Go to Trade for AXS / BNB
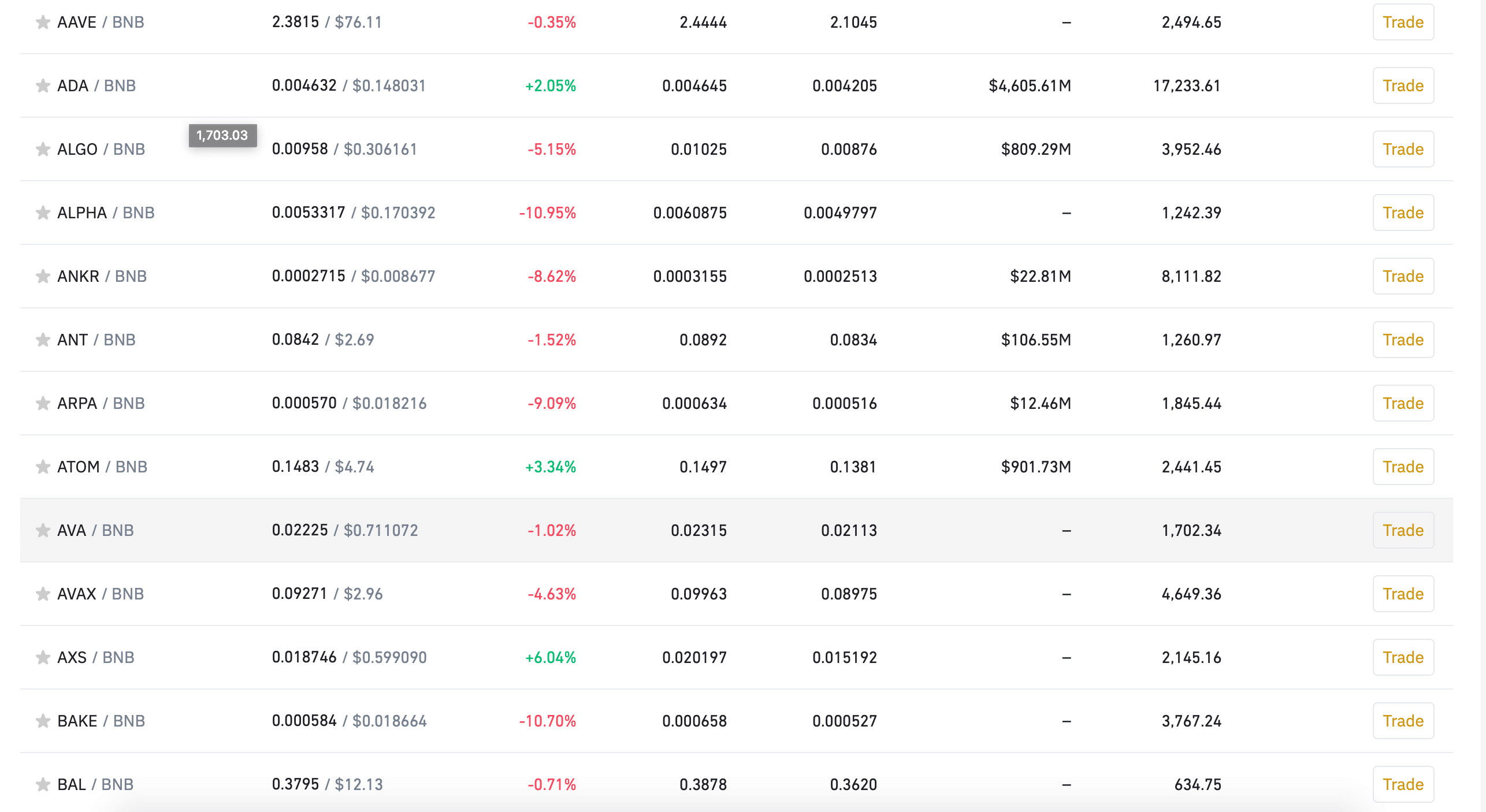 [x=1403, y=658]
